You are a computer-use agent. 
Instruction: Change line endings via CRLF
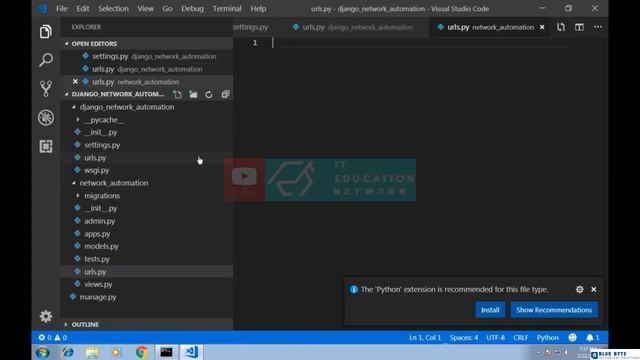click(520, 338)
